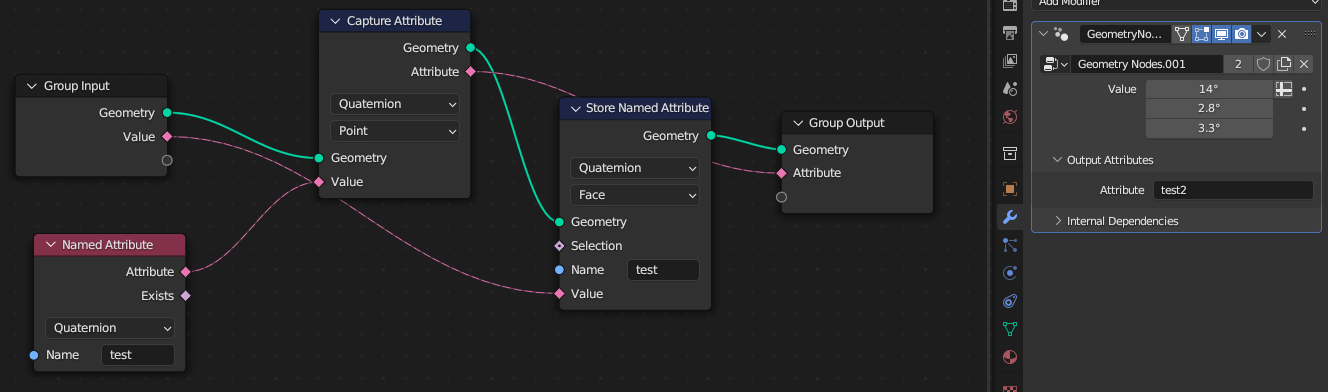Open the Output properties tab
Image resolution: width=1328 pixels, height=392 pixels.
point(1010,32)
